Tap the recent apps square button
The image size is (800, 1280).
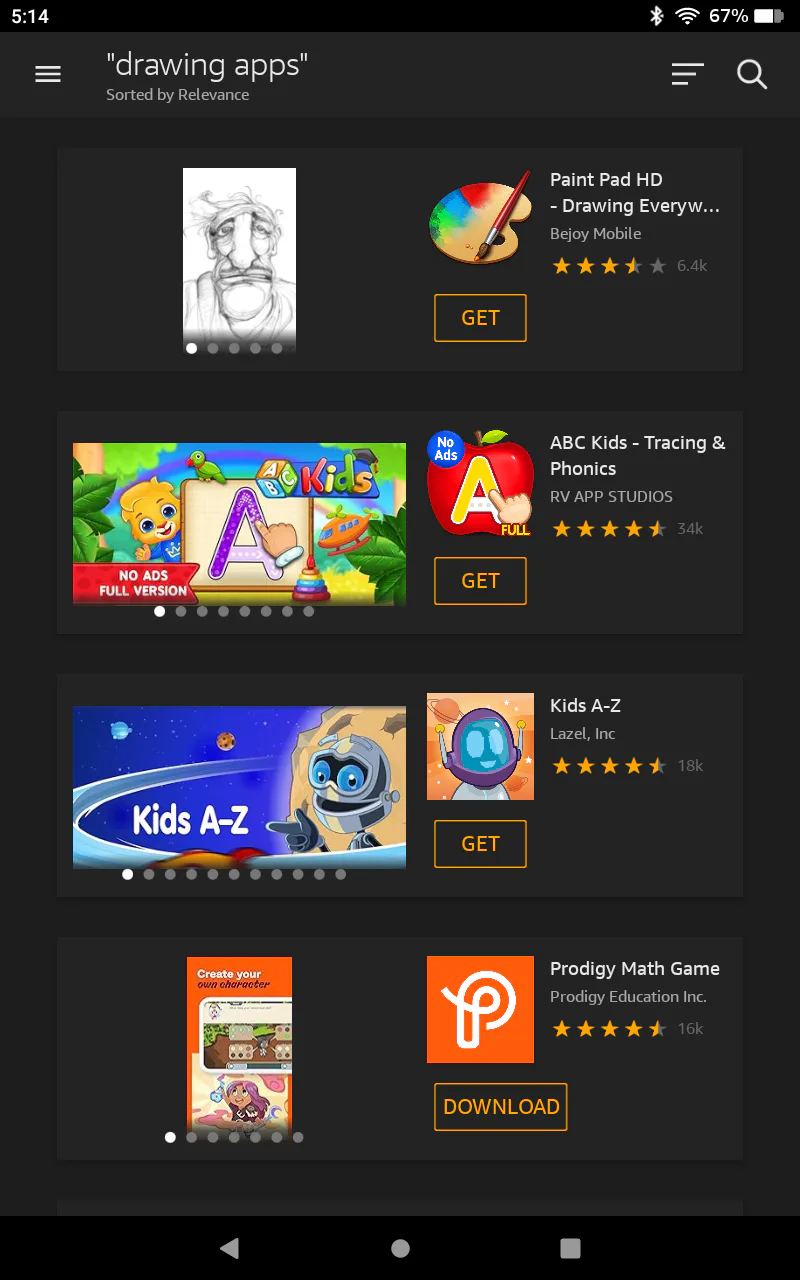tap(570, 1247)
